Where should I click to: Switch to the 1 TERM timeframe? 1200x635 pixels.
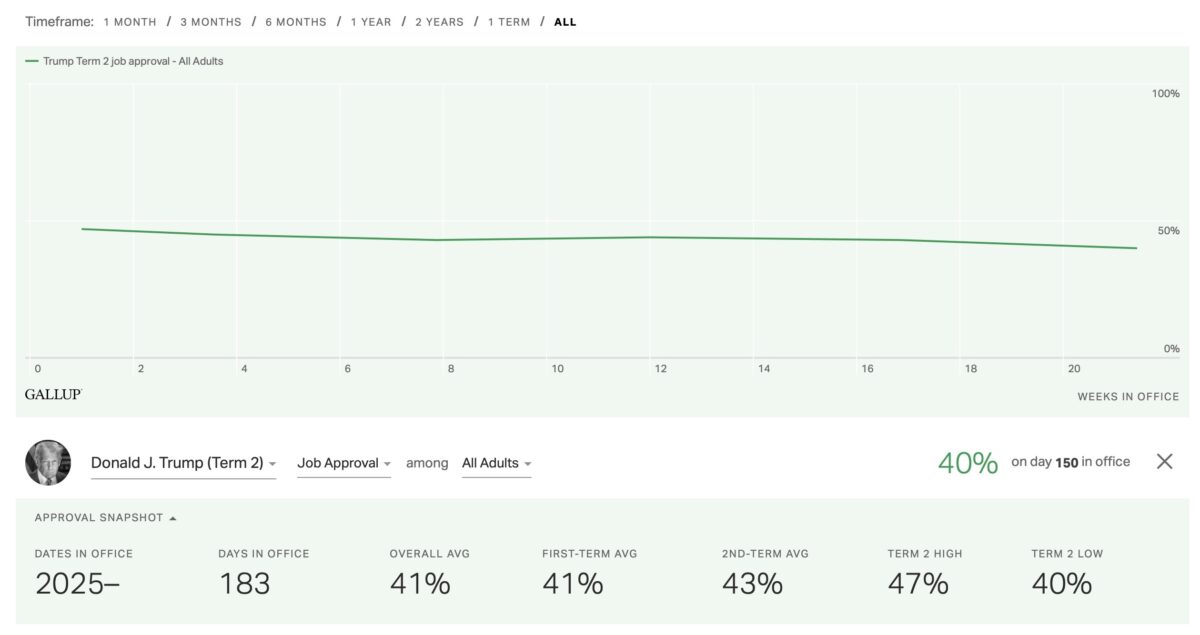(x=509, y=22)
